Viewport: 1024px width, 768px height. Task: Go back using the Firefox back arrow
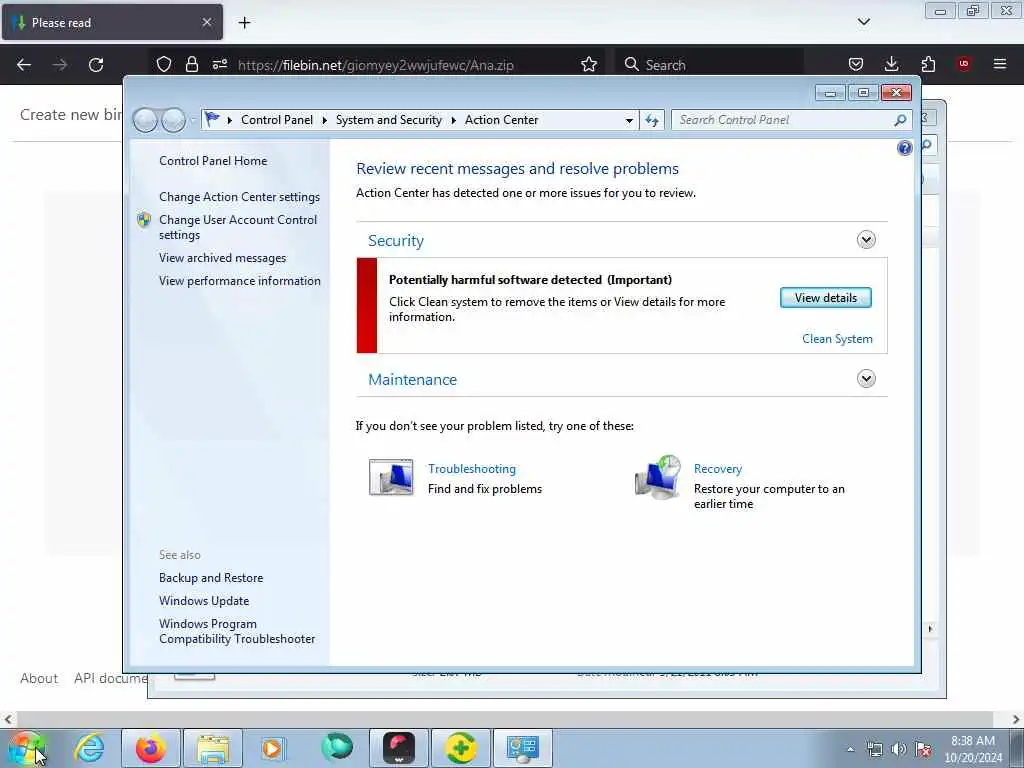(x=24, y=65)
